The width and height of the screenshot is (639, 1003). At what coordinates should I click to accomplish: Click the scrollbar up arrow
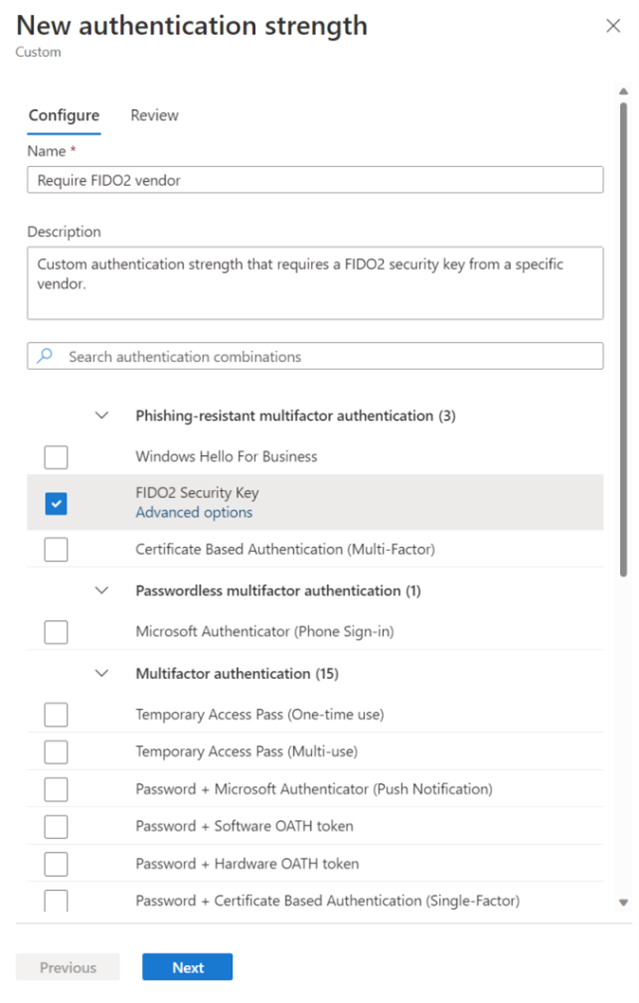tap(624, 91)
